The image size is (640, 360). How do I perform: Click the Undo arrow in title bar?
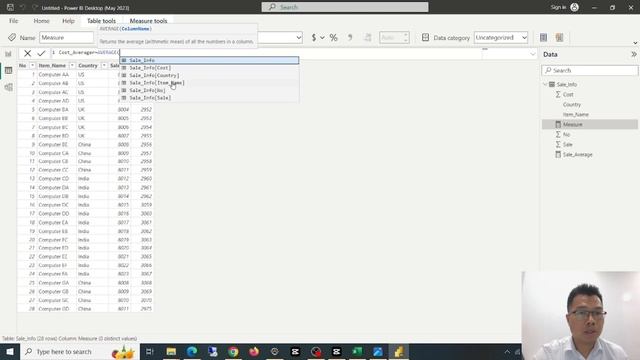23,7
